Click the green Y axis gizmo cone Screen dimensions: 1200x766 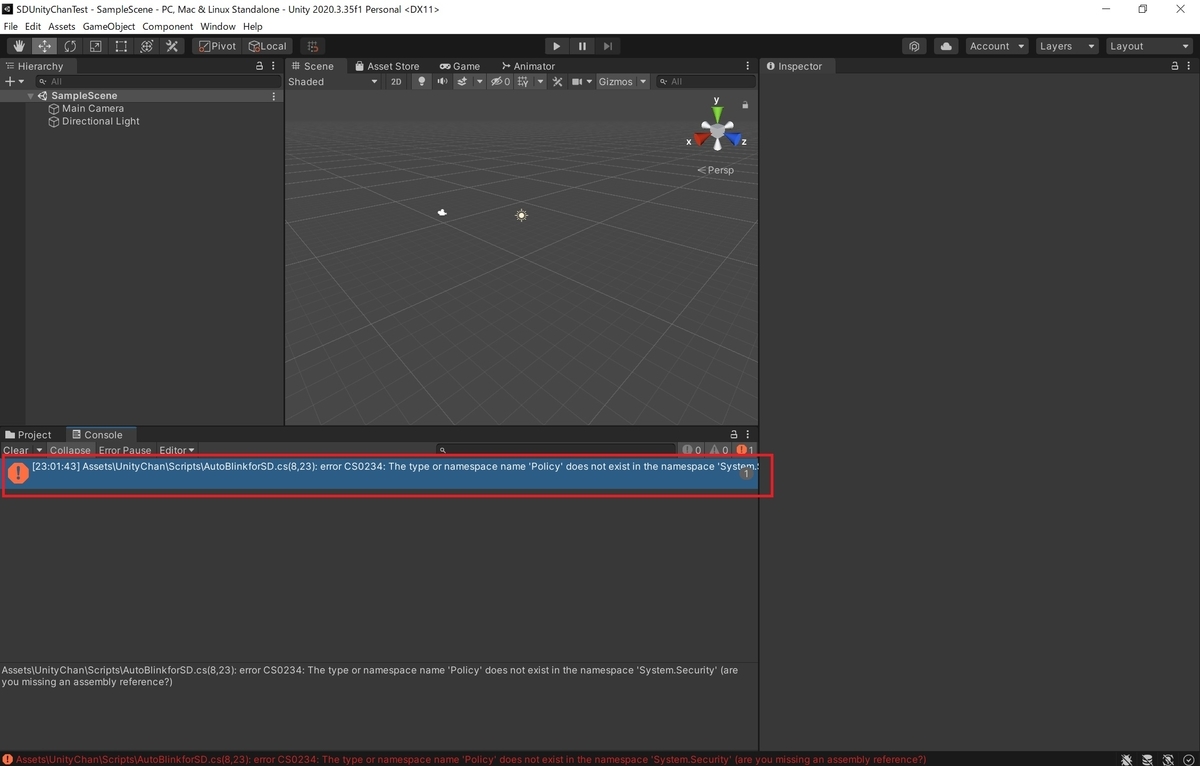point(717,112)
